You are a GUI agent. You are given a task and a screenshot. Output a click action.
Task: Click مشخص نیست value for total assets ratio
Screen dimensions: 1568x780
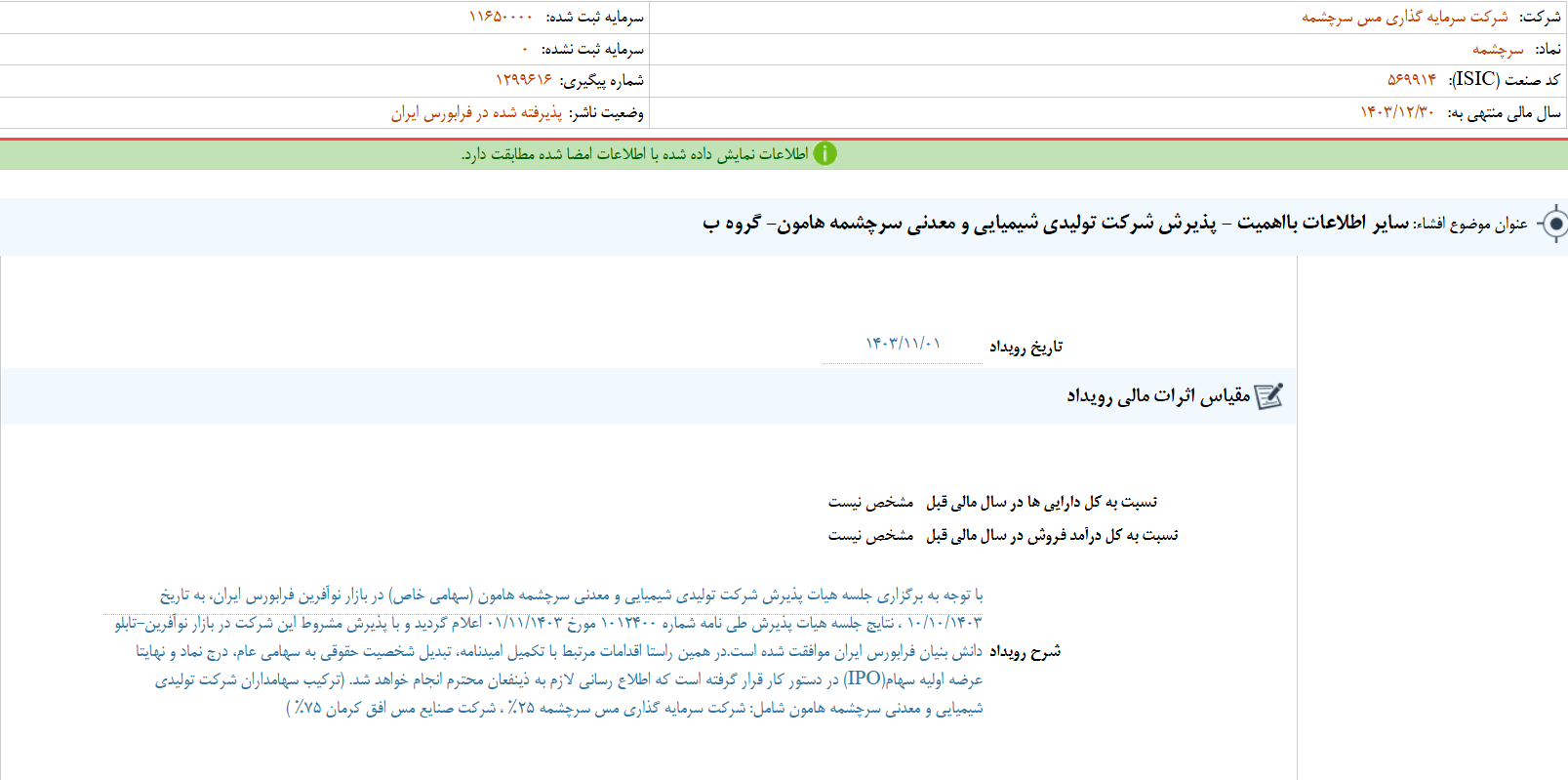(x=870, y=502)
